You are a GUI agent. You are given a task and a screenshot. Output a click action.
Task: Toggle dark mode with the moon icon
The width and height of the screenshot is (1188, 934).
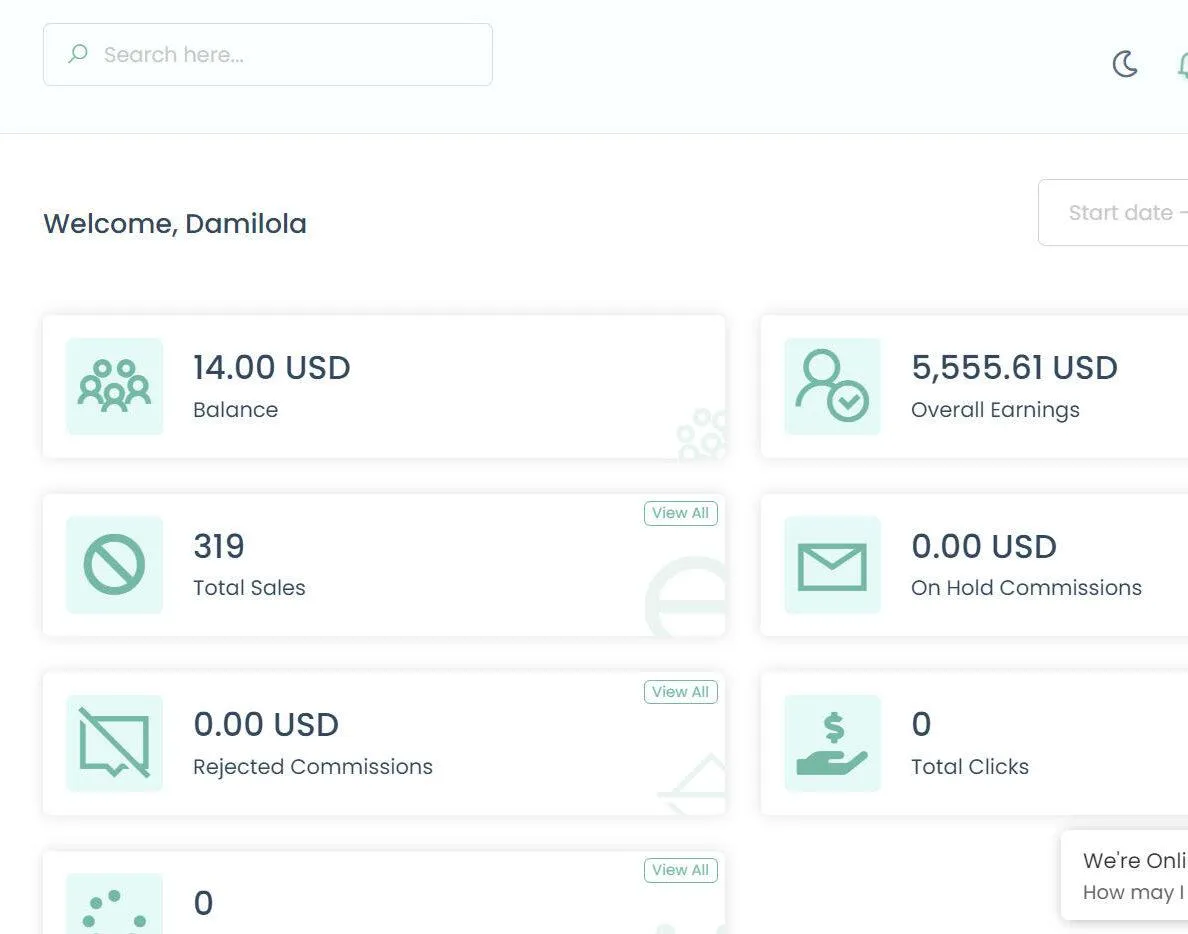click(x=1125, y=64)
